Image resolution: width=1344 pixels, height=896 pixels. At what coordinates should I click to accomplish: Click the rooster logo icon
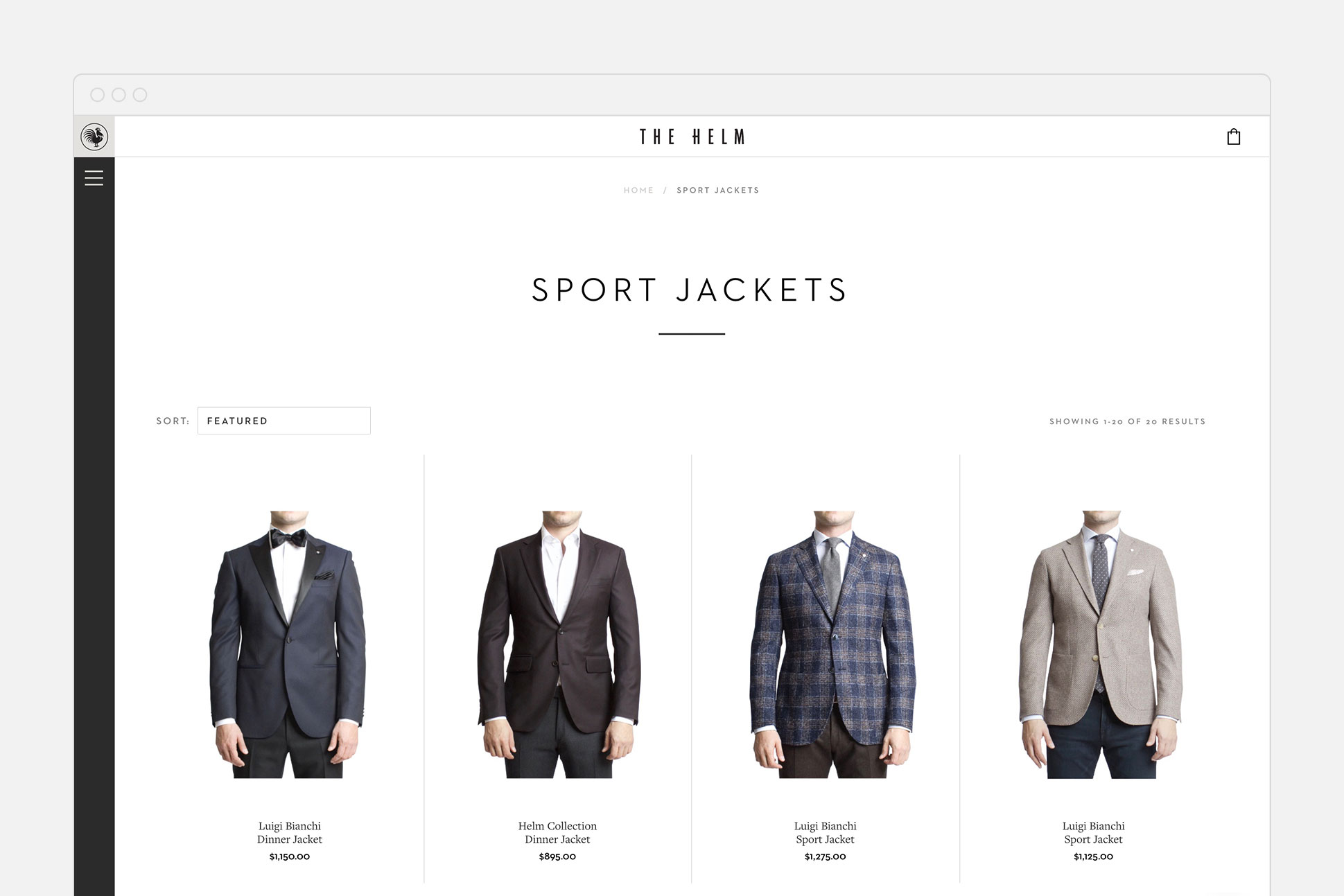[x=94, y=137]
